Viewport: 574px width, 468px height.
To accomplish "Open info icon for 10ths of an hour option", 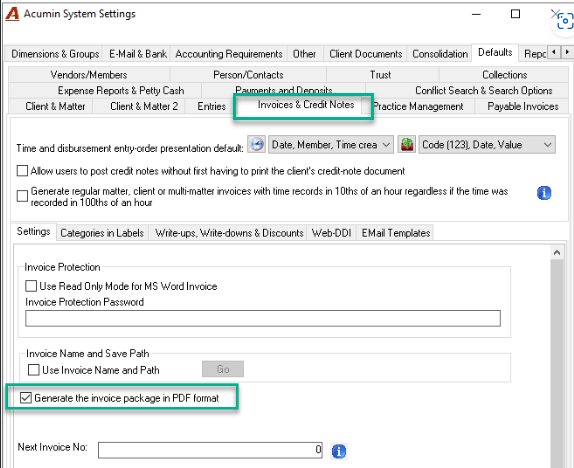I will [x=544, y=193].
